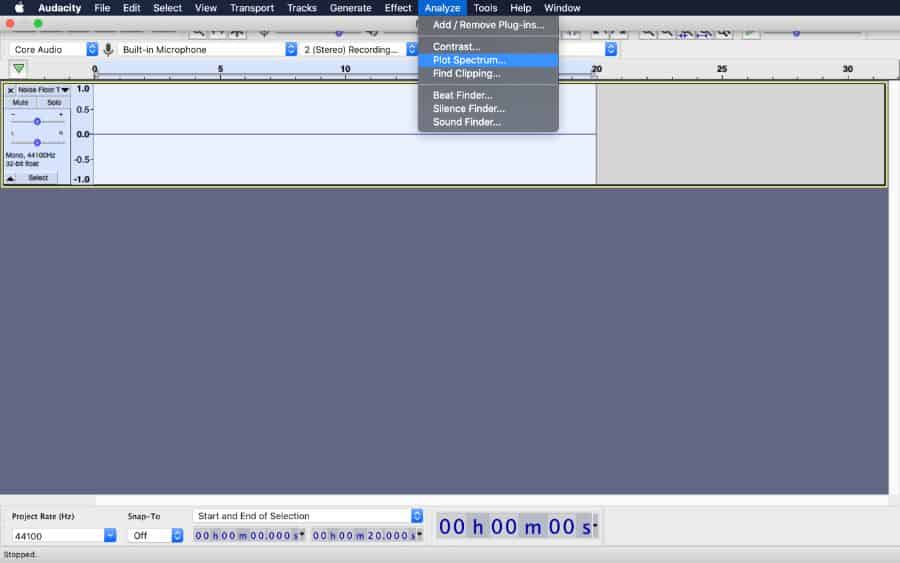900x563 pixels.
Task: Adjust the track gain slider knob
Action: (37, 122)
